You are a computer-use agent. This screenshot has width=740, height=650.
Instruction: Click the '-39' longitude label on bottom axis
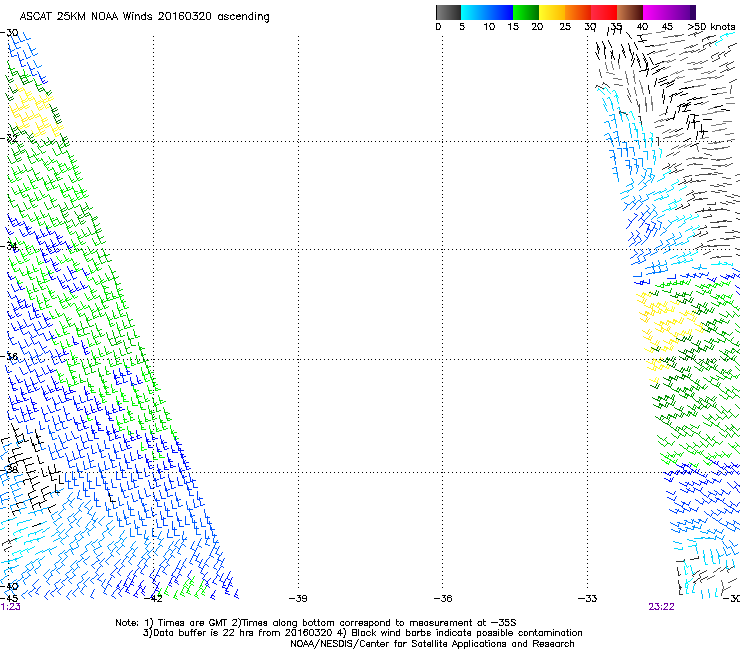pos(298,599)
